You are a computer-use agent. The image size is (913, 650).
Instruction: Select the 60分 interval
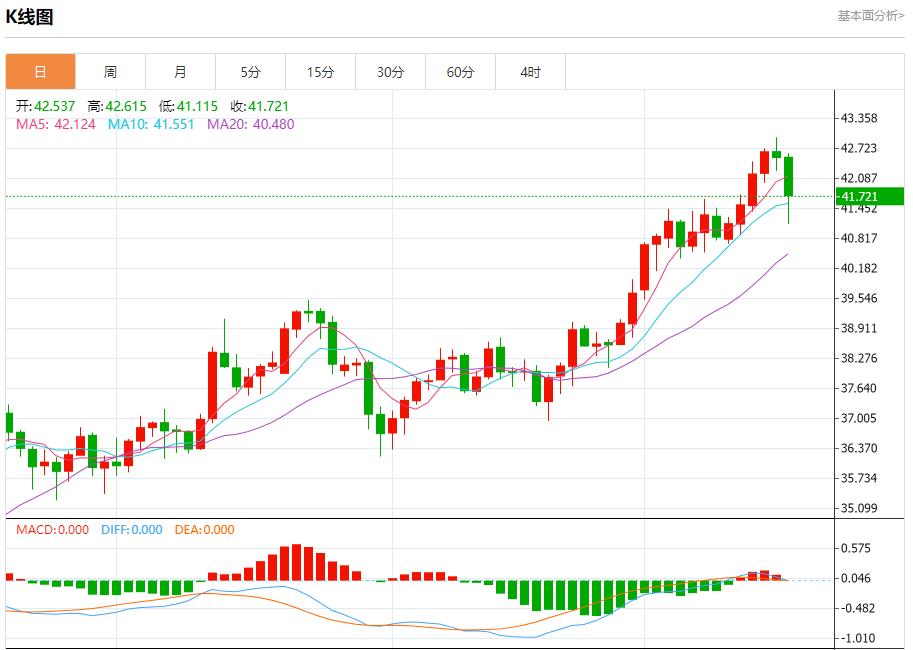click(x=460, y=71)
